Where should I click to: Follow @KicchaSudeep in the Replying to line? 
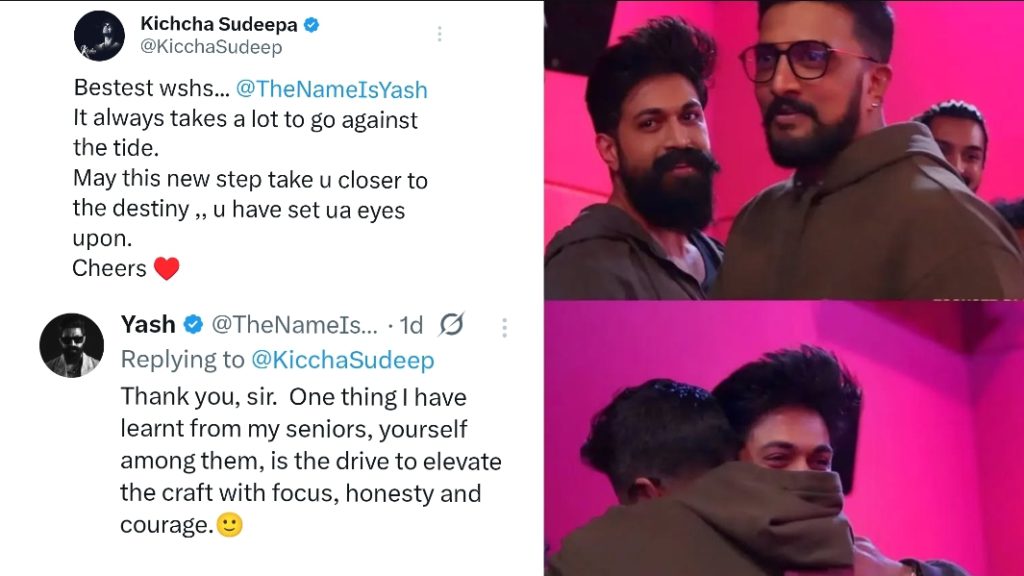[343, 360]
